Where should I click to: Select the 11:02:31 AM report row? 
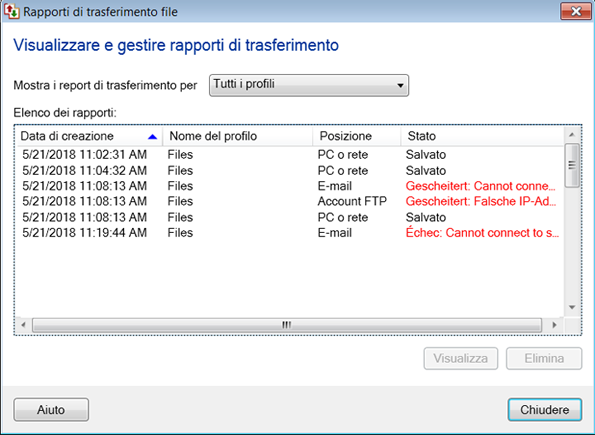(x=290, y=154)
